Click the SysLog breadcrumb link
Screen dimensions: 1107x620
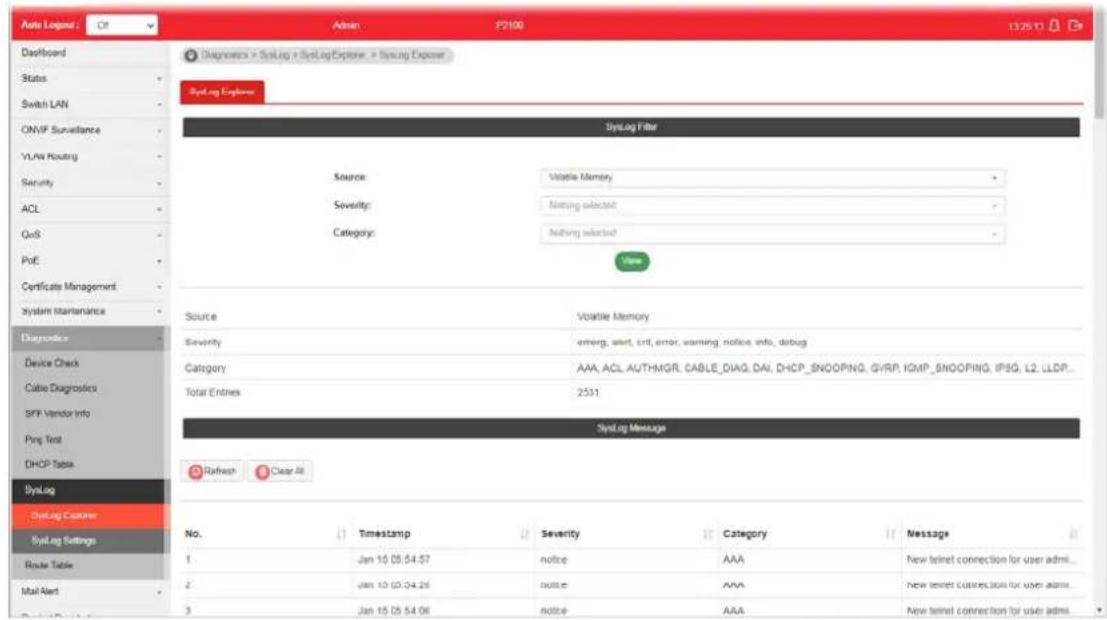pos(275,55)
